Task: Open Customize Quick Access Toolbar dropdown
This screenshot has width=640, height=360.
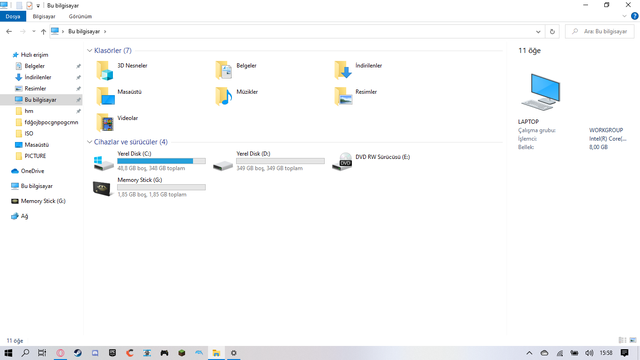Action: 38,6
